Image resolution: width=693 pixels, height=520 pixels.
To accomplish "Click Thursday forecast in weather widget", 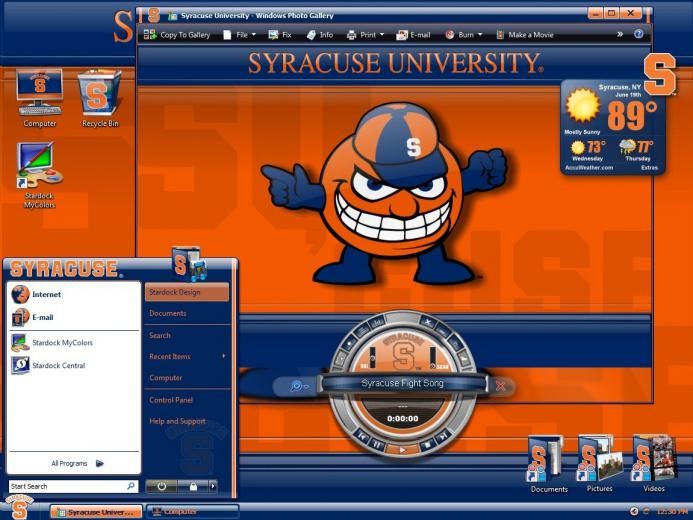I will coord(637,151).
